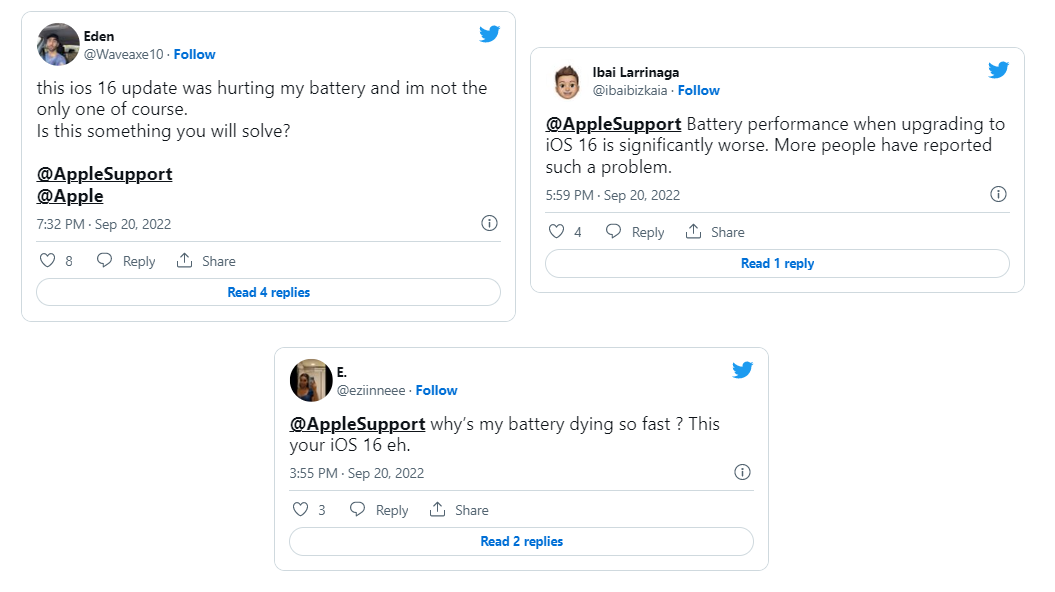Open the info icon on Eden's tweet
Viewport: 1055px width, 592px height.
click(x=489, y=223)
